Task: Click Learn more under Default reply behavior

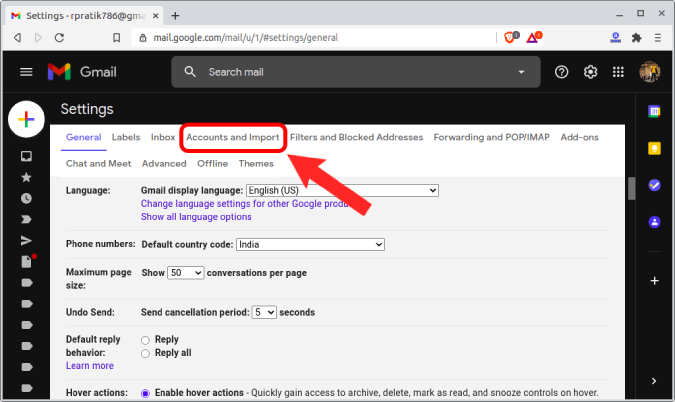Action: (90, 365)
